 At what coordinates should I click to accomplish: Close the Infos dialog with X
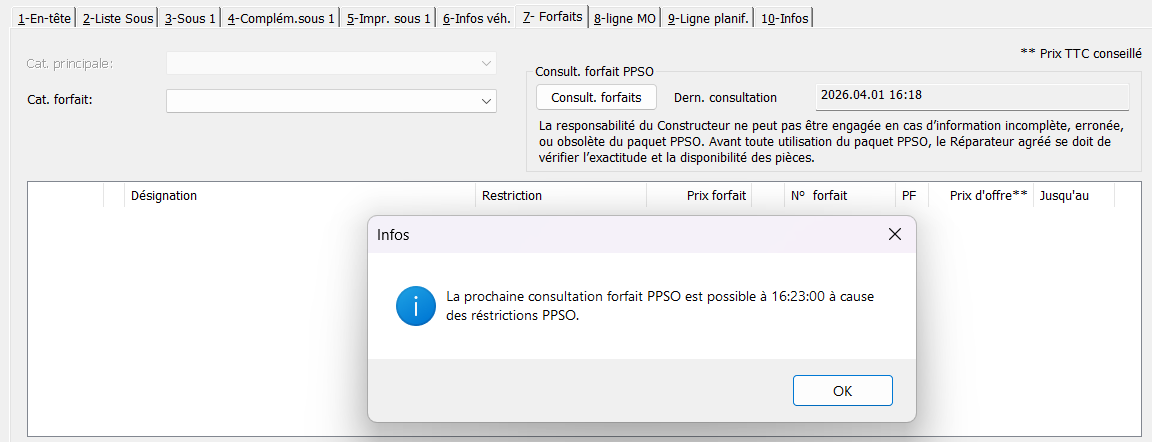[894, 234]
